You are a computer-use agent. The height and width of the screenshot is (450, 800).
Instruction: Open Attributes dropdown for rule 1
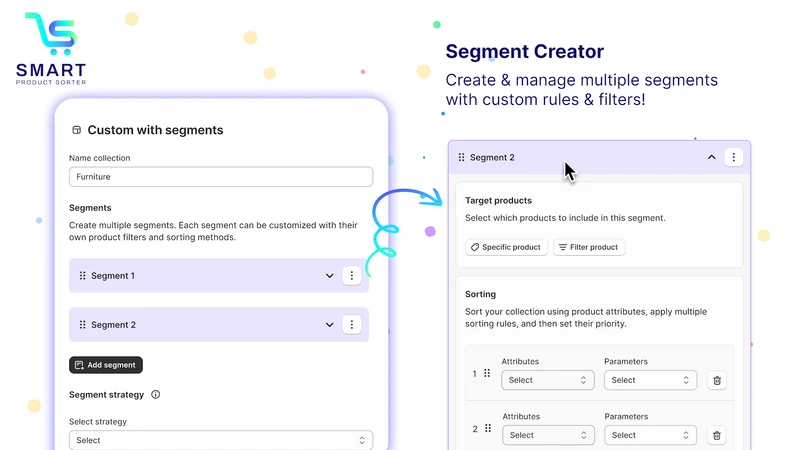click(547, 380)
